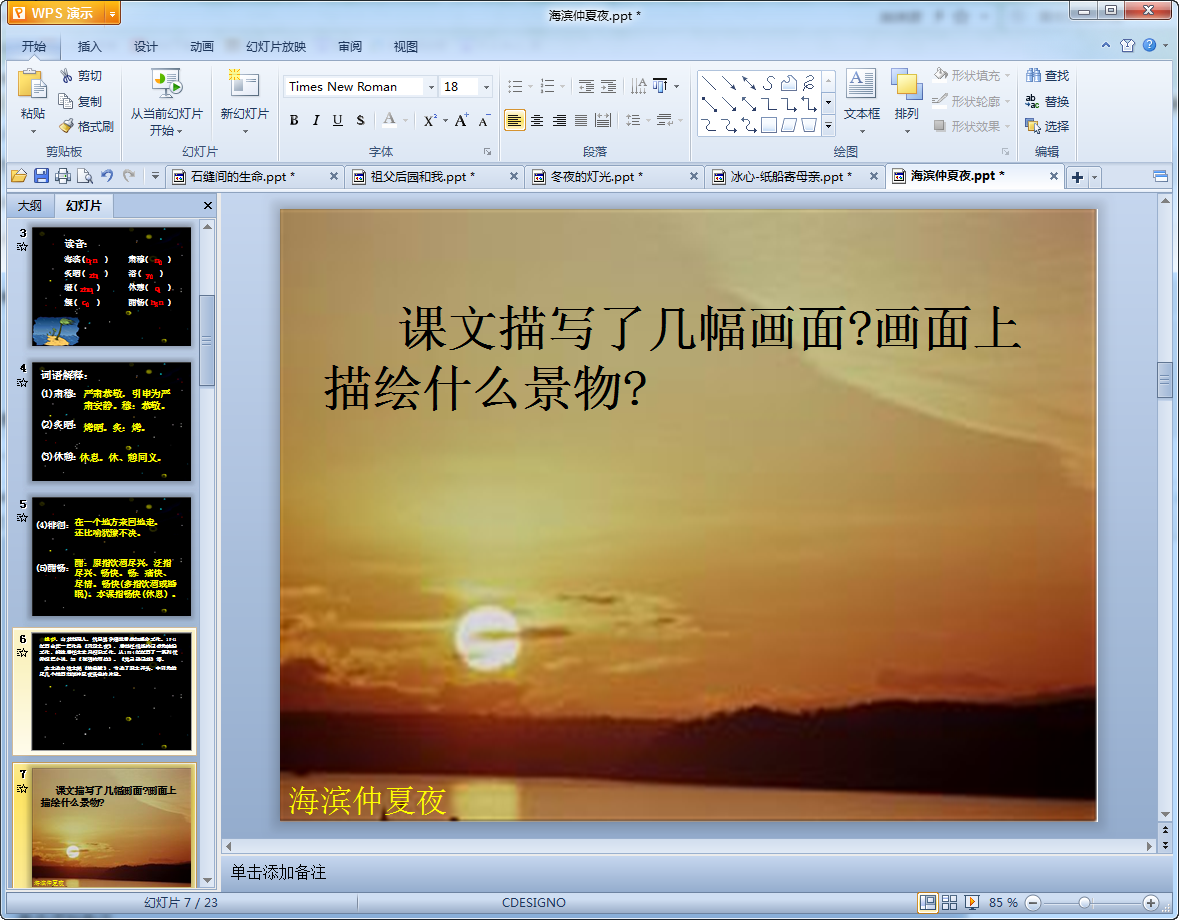The image size is (1179, 920).
Task: Increase font size with large A icon
Action: 461,120
